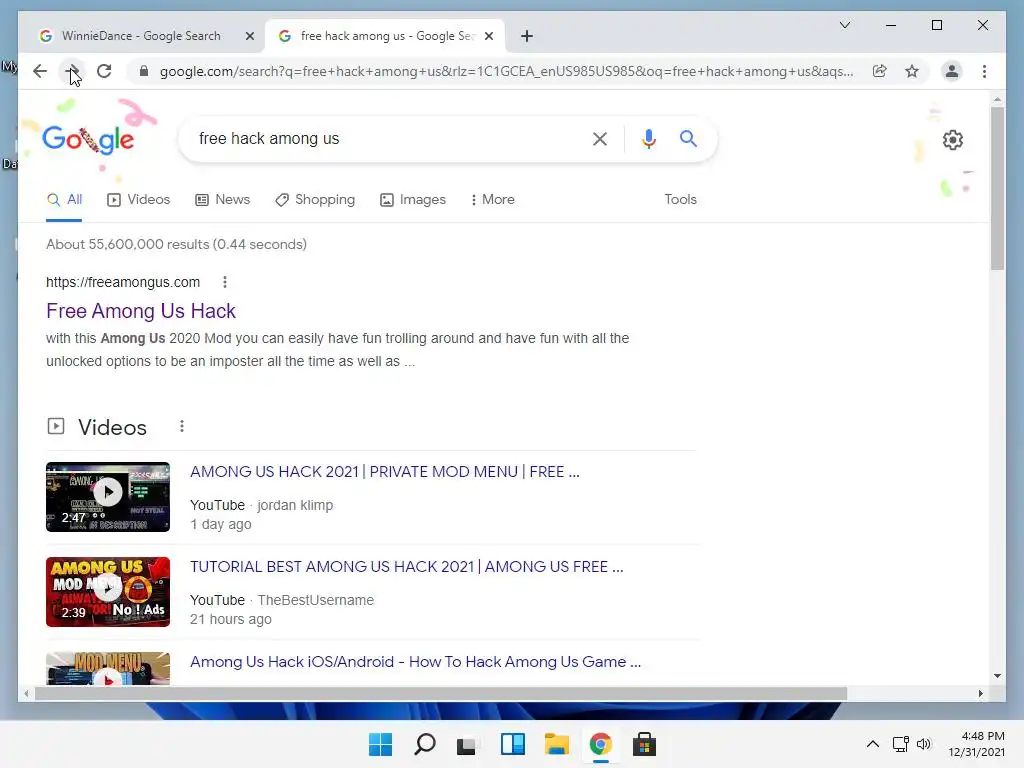Screen dimensions: 1024x768
Task: Play the TheBestUsername video thumbnail
Action: pyautogui.click(x=108, y=592)
